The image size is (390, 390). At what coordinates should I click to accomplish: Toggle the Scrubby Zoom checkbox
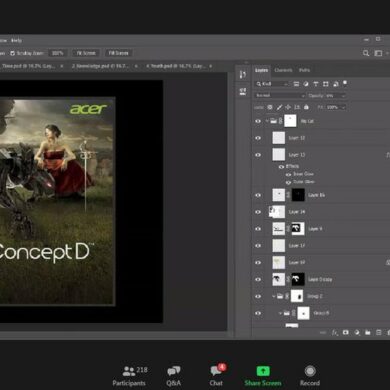coord(12,53)
